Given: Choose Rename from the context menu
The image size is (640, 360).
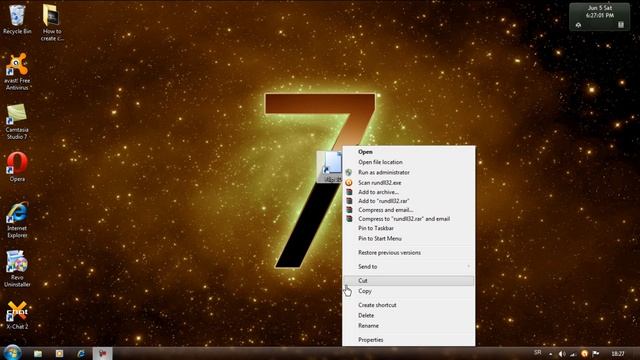Looking at the screenshot, I should point(409,326).
